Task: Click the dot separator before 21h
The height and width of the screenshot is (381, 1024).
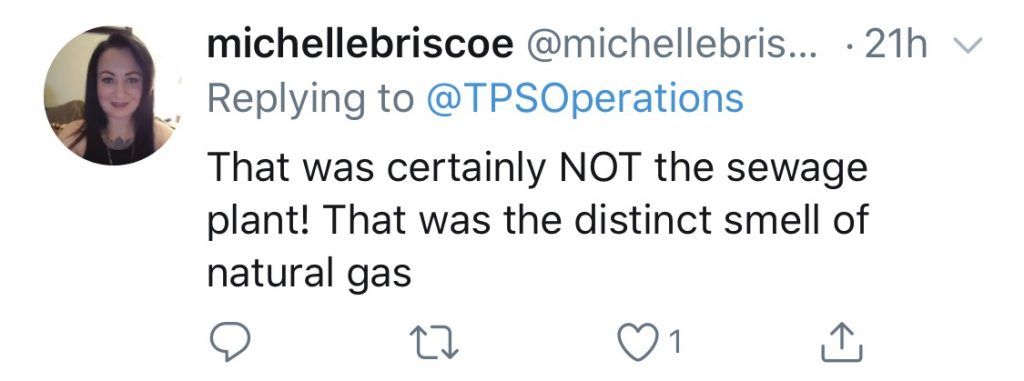Action: [849, 46]
